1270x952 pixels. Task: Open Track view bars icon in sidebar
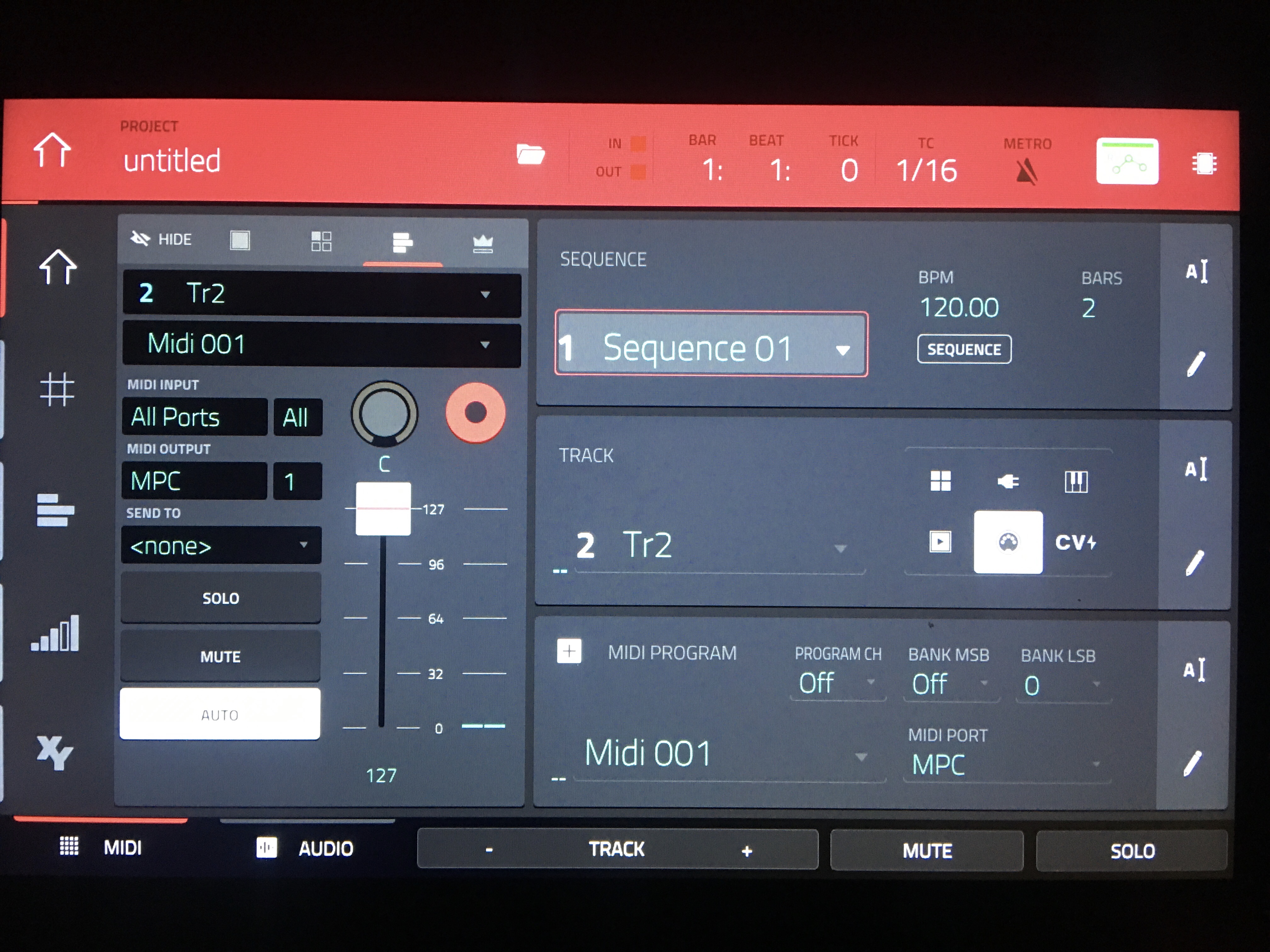(x=55, y=510)
